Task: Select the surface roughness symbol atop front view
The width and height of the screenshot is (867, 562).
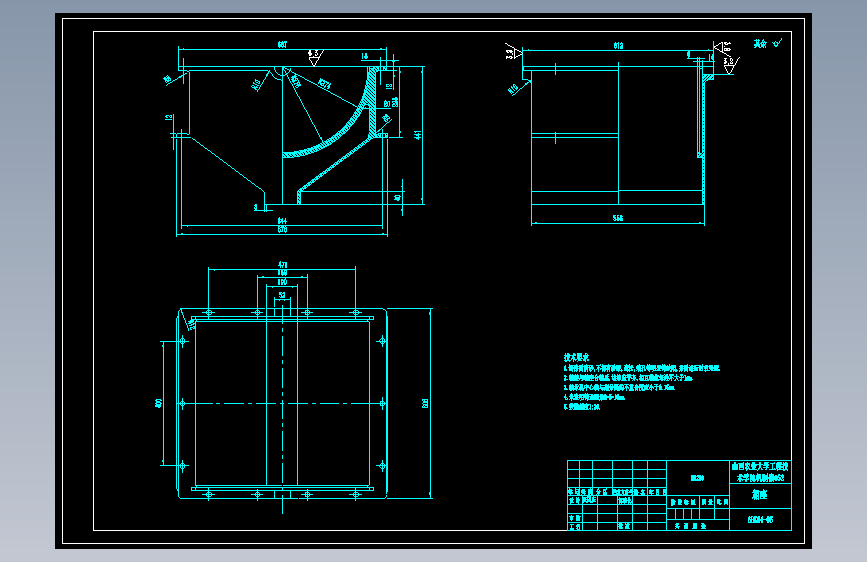Action: (x=315, y=57)
